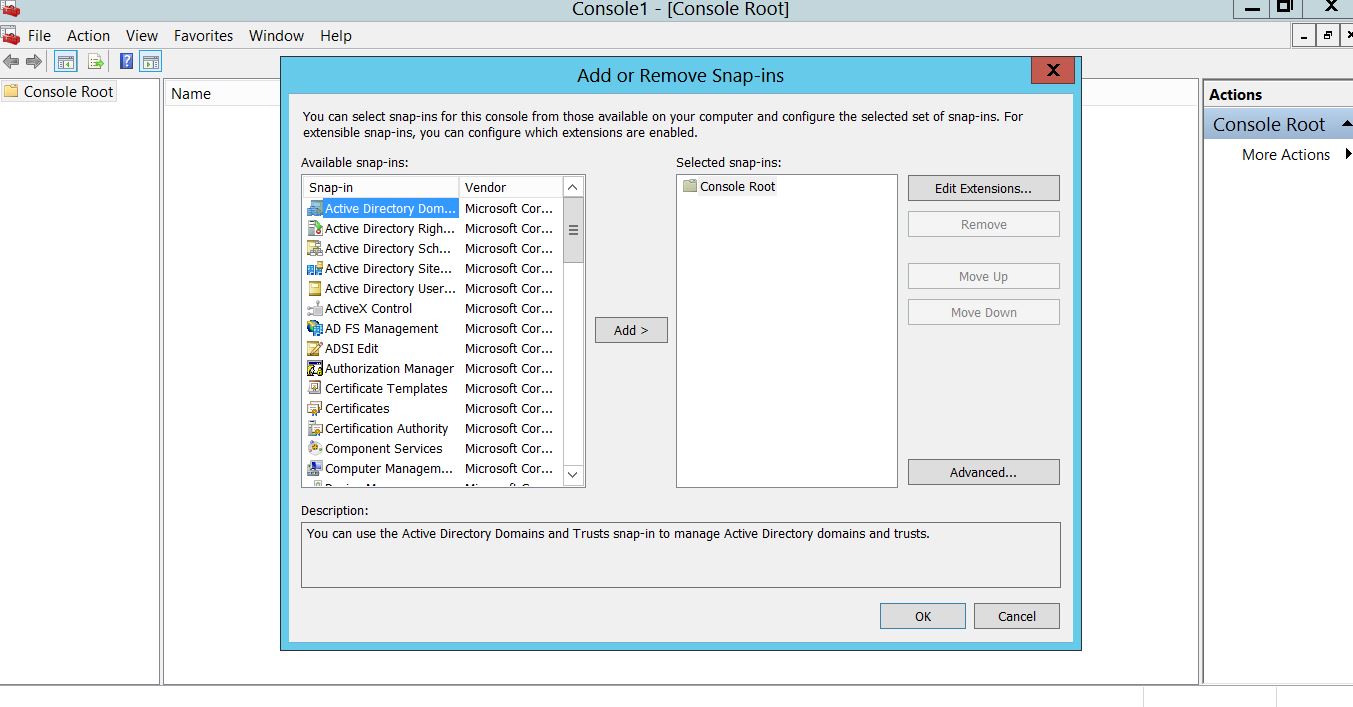Click the Active Directory Users snap-in icon

[x=315, y=288]
